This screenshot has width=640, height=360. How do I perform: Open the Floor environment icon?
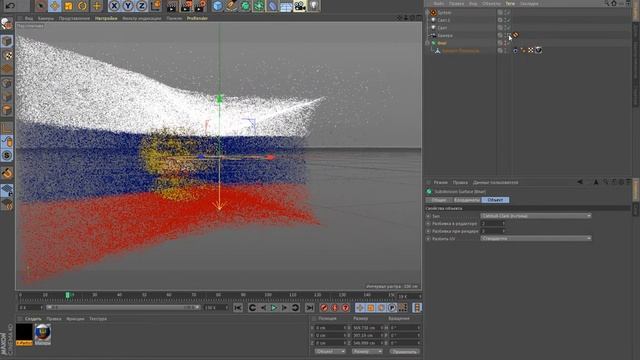[286, 6]
